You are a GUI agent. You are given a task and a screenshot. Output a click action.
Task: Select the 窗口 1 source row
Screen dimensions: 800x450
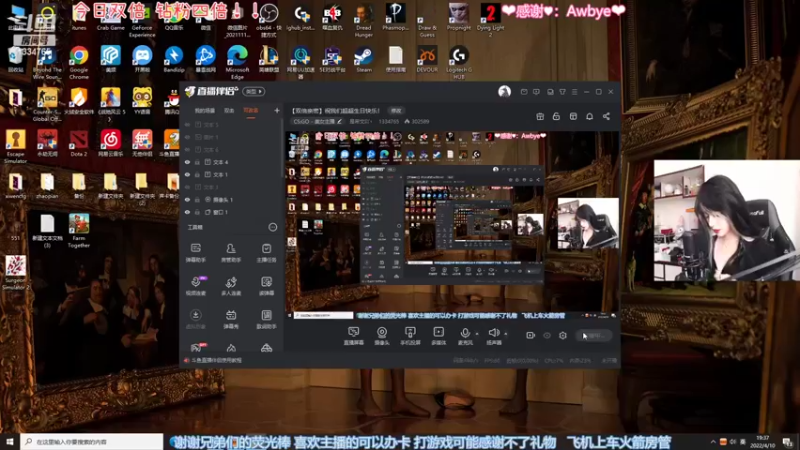click(232, 212)
